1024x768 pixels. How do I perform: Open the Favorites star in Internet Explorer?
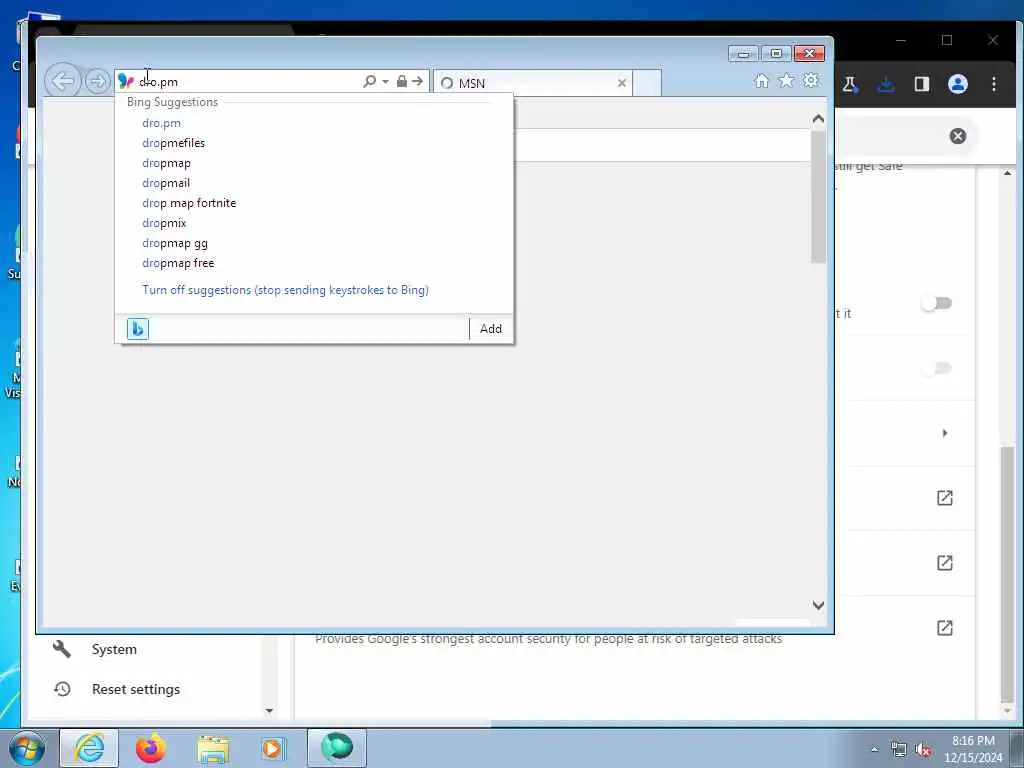point(786,80)
